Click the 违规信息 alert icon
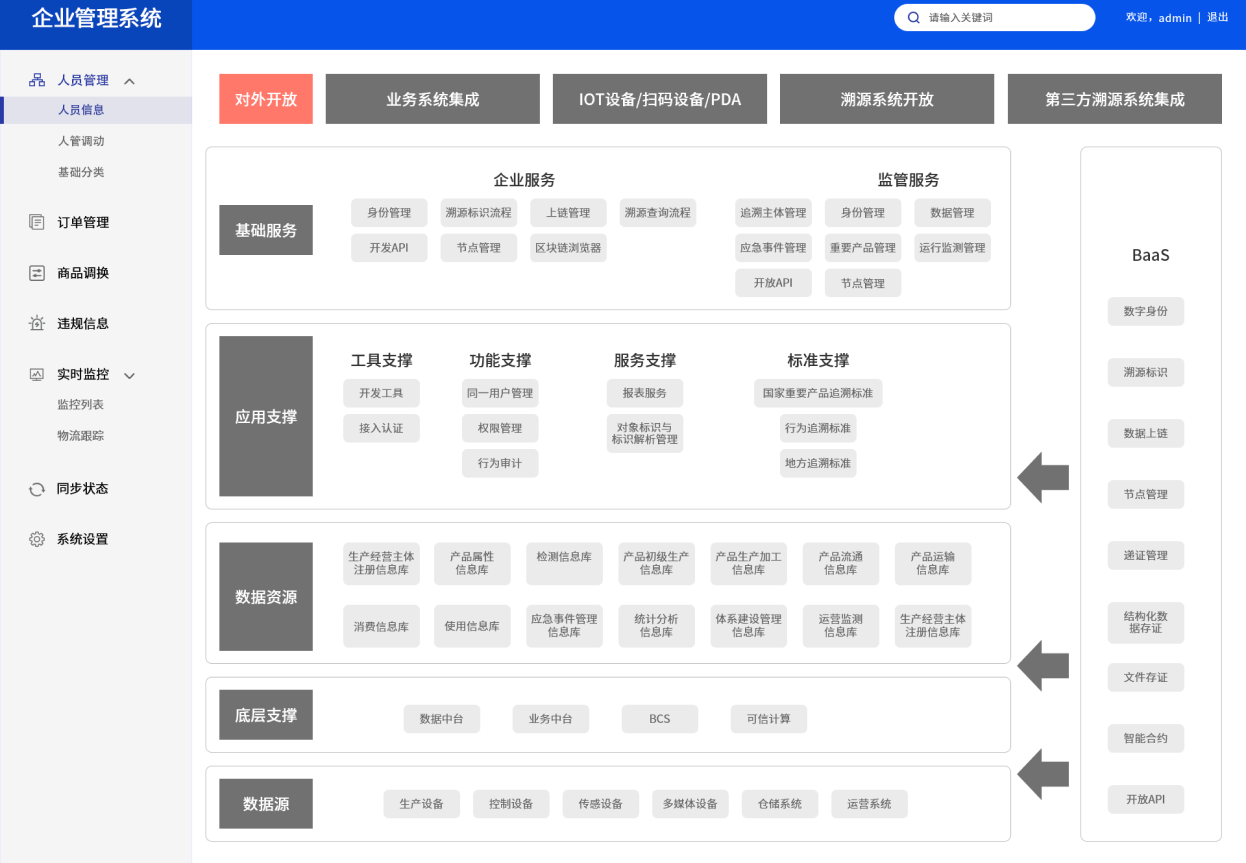Screen dimensions: 1246x863 pos(37,323)
